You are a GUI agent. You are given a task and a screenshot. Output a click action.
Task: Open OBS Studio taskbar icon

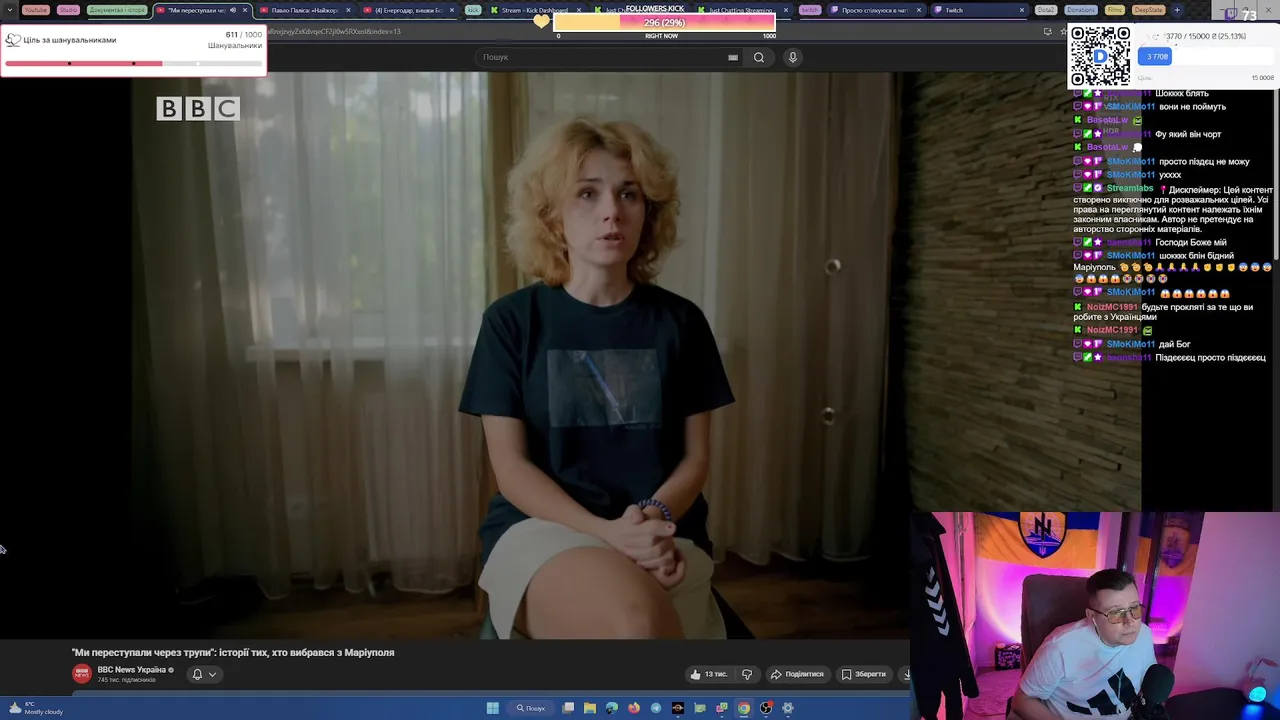pos(766,708)
